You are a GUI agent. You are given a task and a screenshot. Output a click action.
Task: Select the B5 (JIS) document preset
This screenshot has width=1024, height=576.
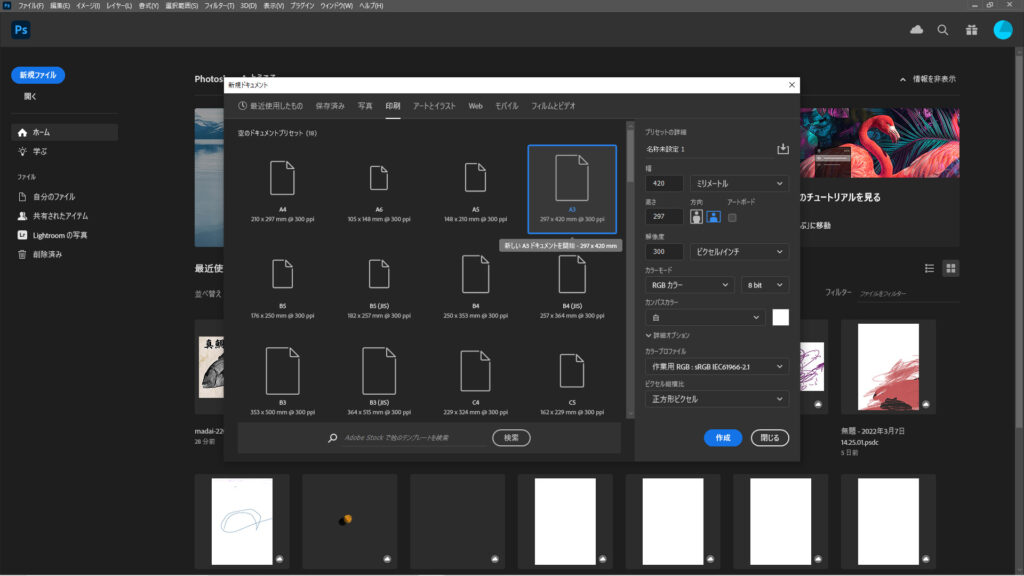pyautogui.click(x=379, y=286)
